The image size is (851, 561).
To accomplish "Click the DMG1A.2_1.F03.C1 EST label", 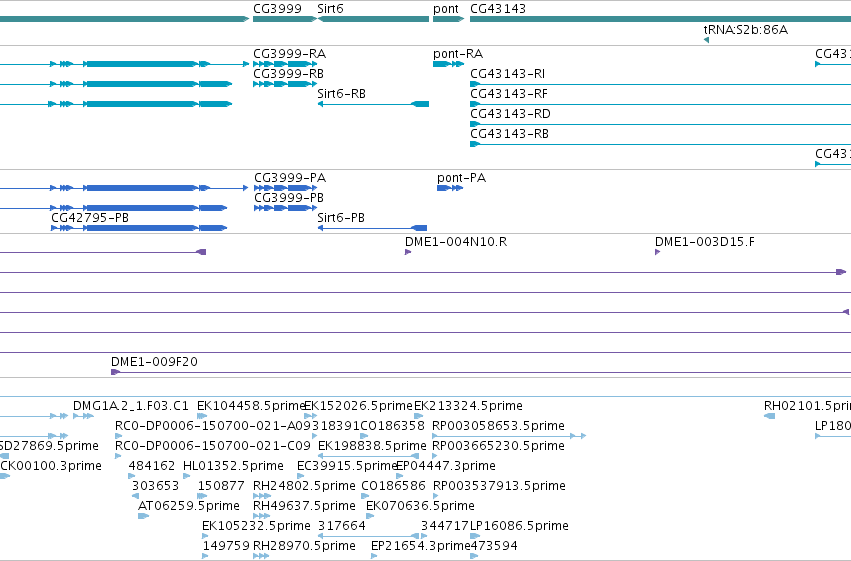I will (131, 406).
